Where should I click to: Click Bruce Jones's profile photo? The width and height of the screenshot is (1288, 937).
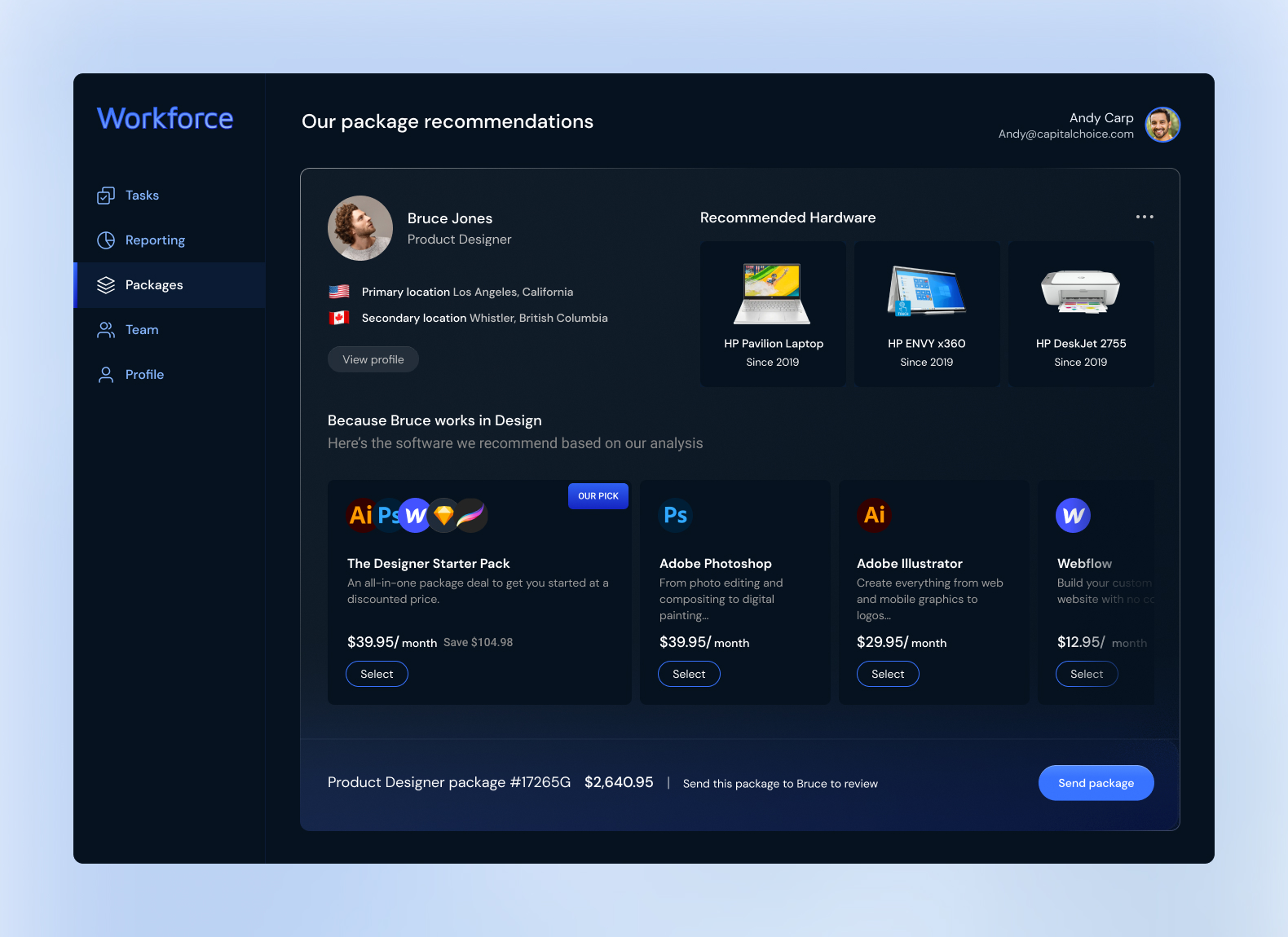(360, 228)
